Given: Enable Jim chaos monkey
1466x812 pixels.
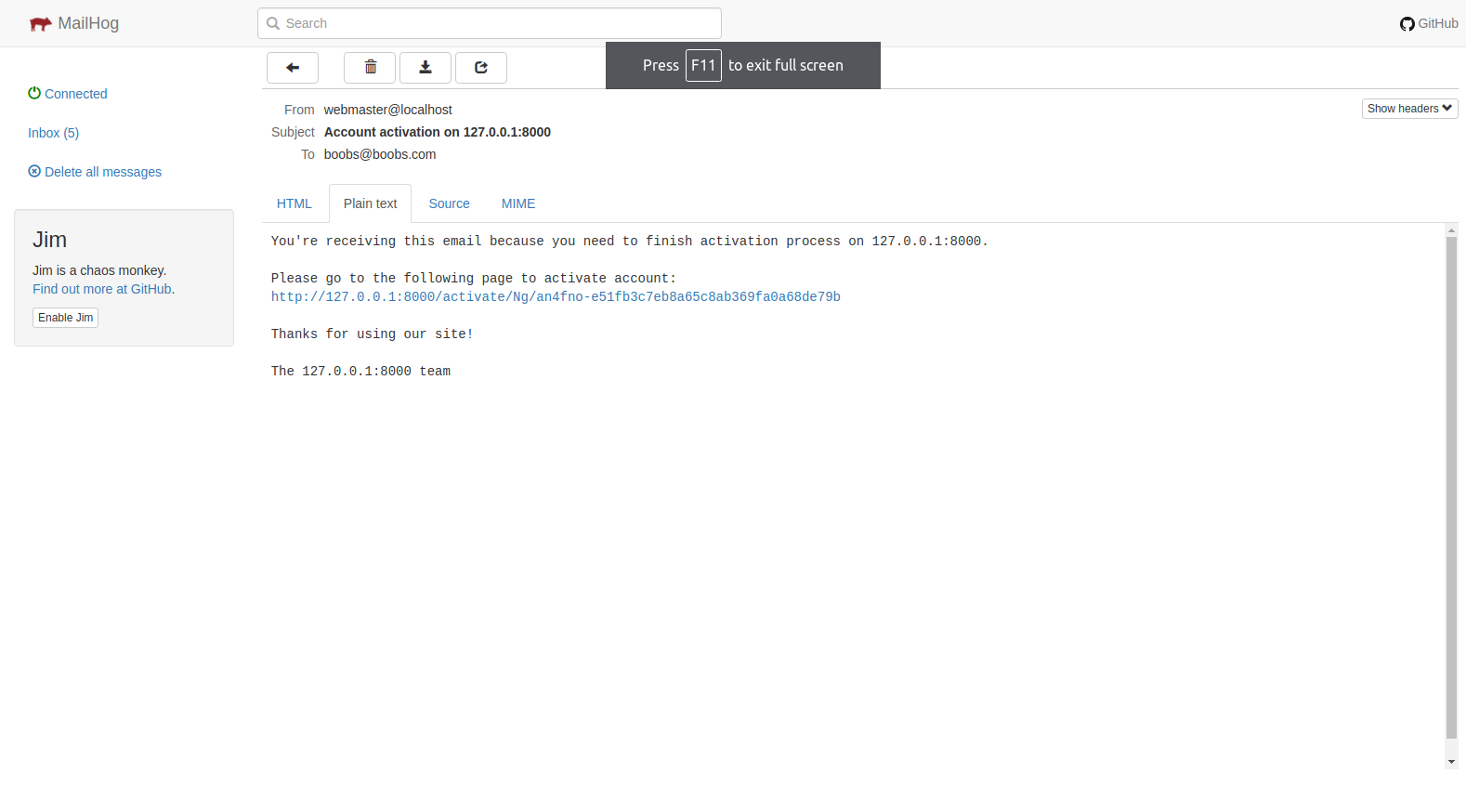Looking at the screenshot, I should 66,318.
